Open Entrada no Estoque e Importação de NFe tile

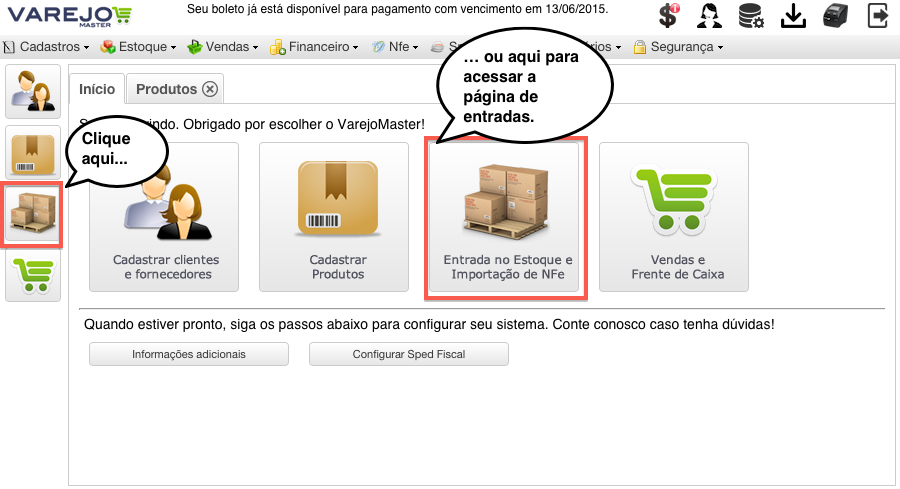[x=506, y=218]
